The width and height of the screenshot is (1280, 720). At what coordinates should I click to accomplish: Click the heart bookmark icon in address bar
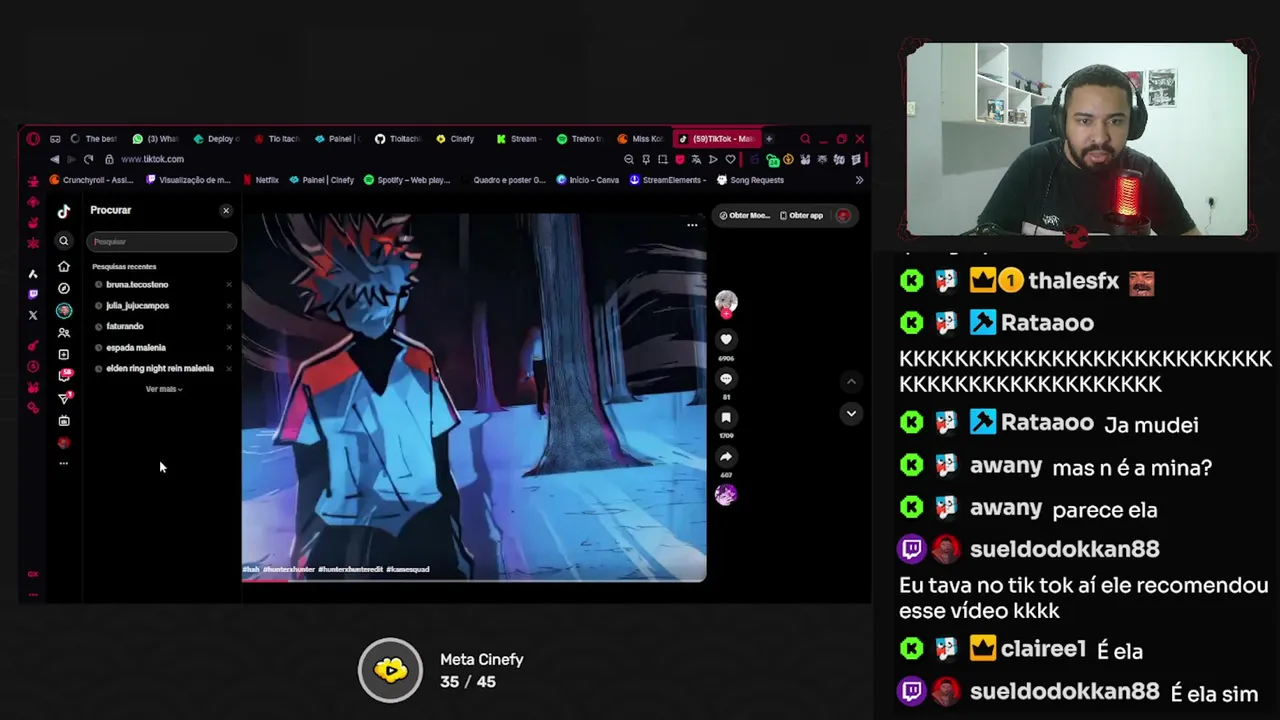730,159
